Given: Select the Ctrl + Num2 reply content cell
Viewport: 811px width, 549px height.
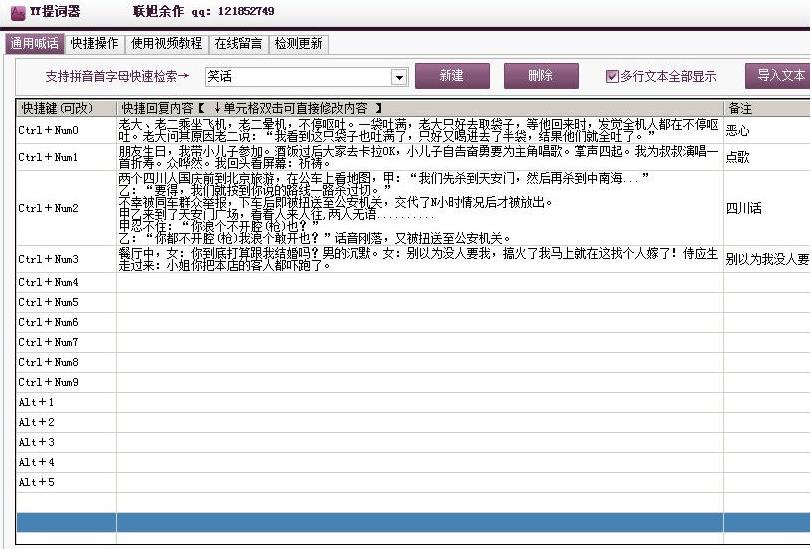Looking at the screenshot, I should 419,208.
